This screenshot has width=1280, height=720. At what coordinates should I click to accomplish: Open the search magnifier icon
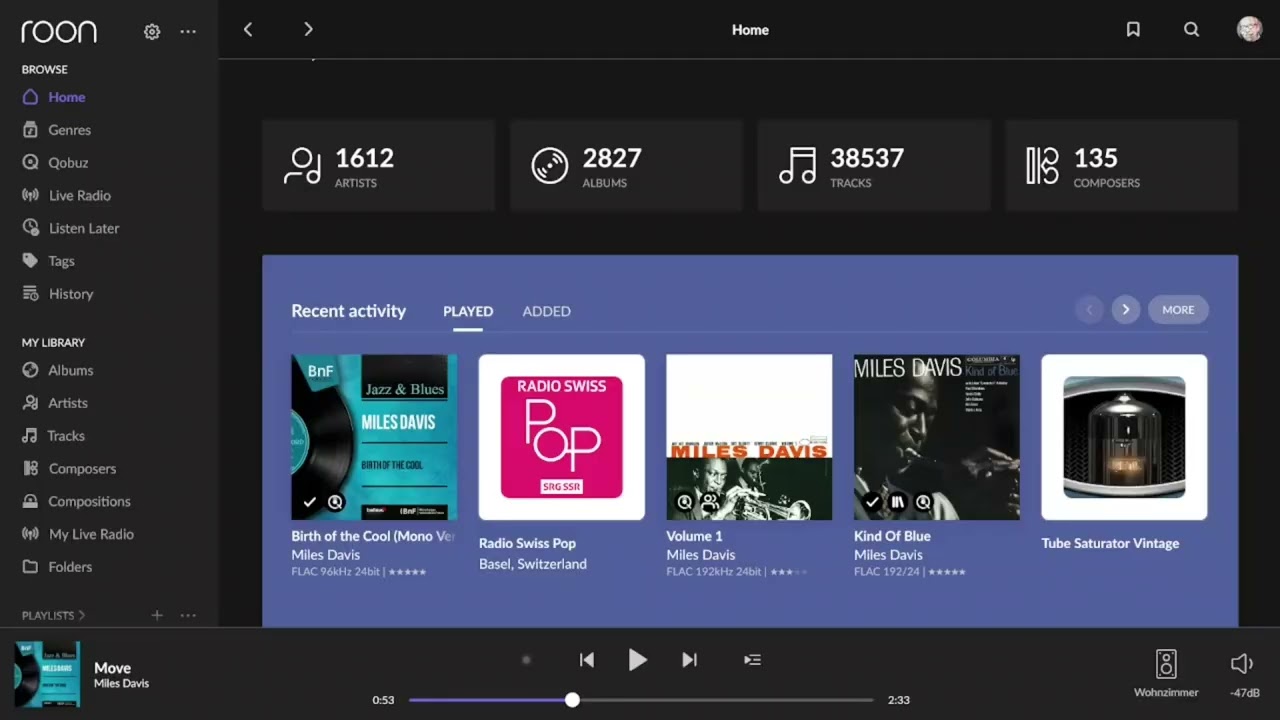coord(1191,30)
